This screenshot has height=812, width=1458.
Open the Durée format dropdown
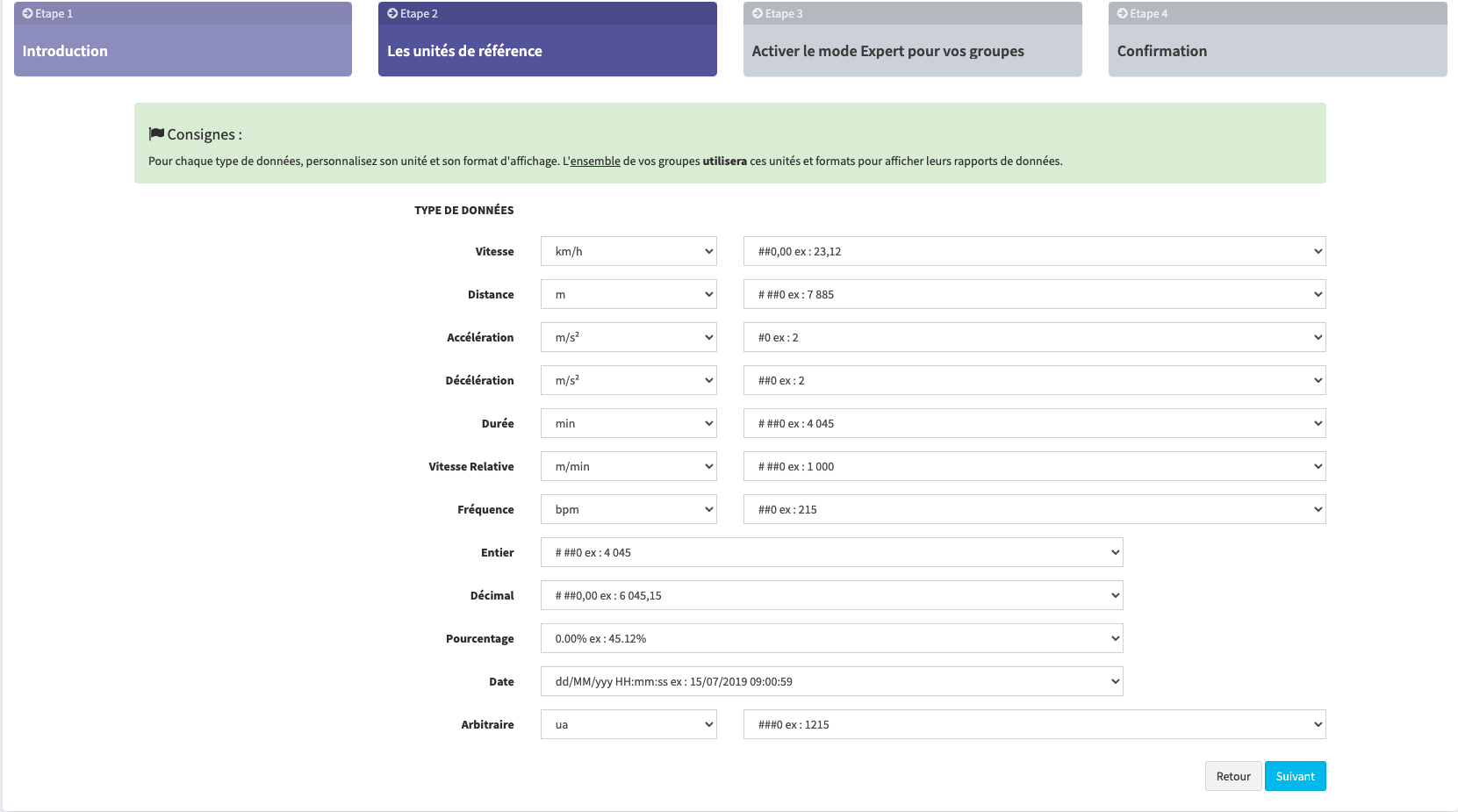pyautogui.click(x=1034, y=423)
